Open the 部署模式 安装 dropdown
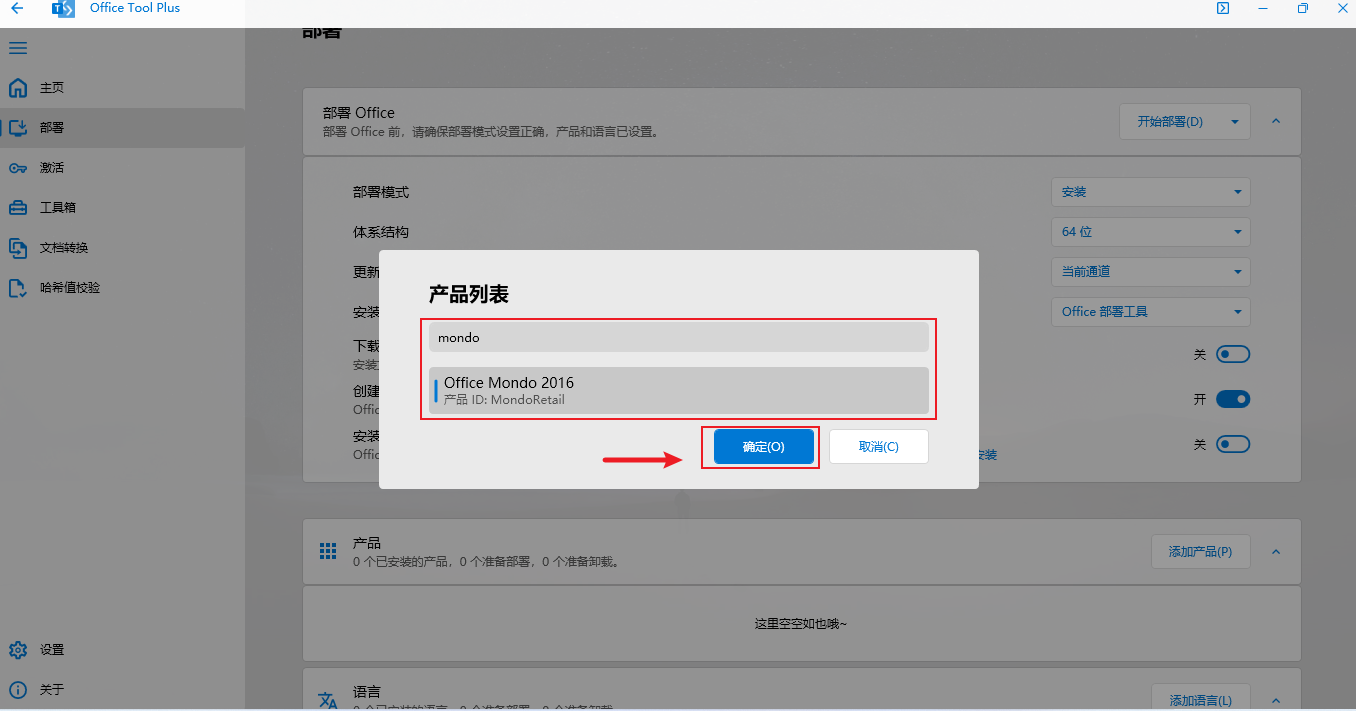The image size is (1356, 711). pos(1150,192)
